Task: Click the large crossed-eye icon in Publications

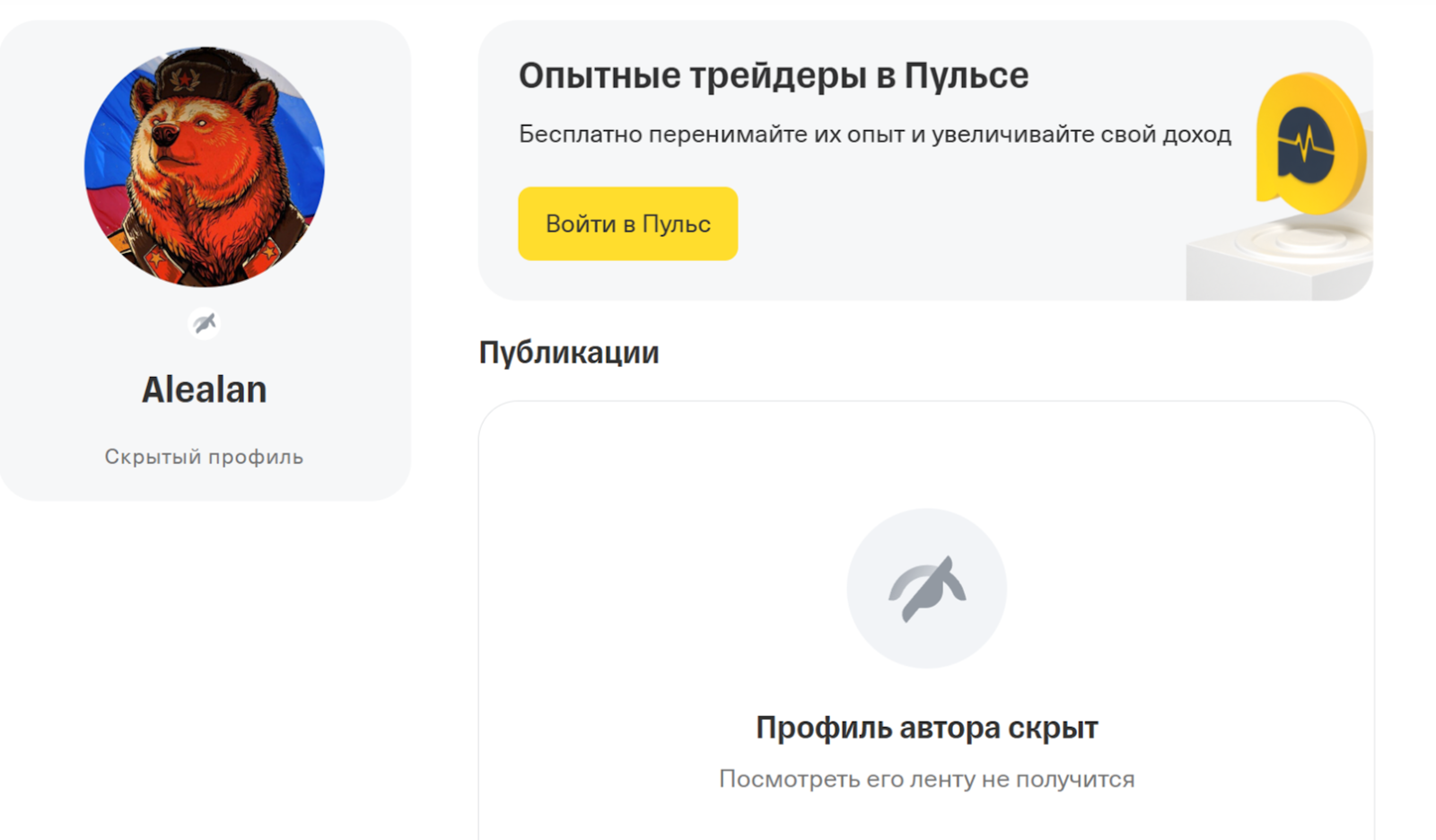Action: (x=926, y=589)
